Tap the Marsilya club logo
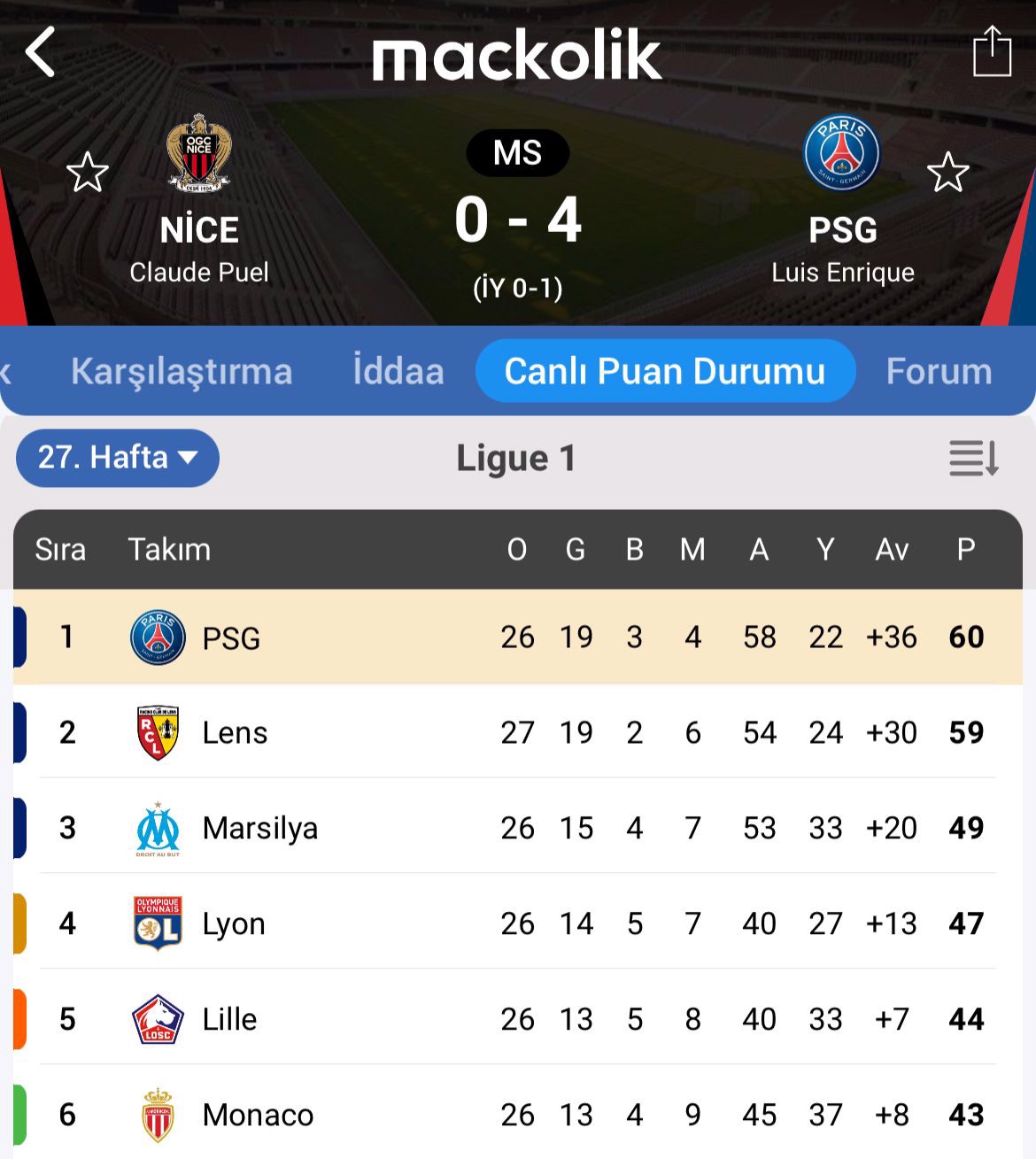This screenshot has width=1036, height=1159. click(158, 829)
